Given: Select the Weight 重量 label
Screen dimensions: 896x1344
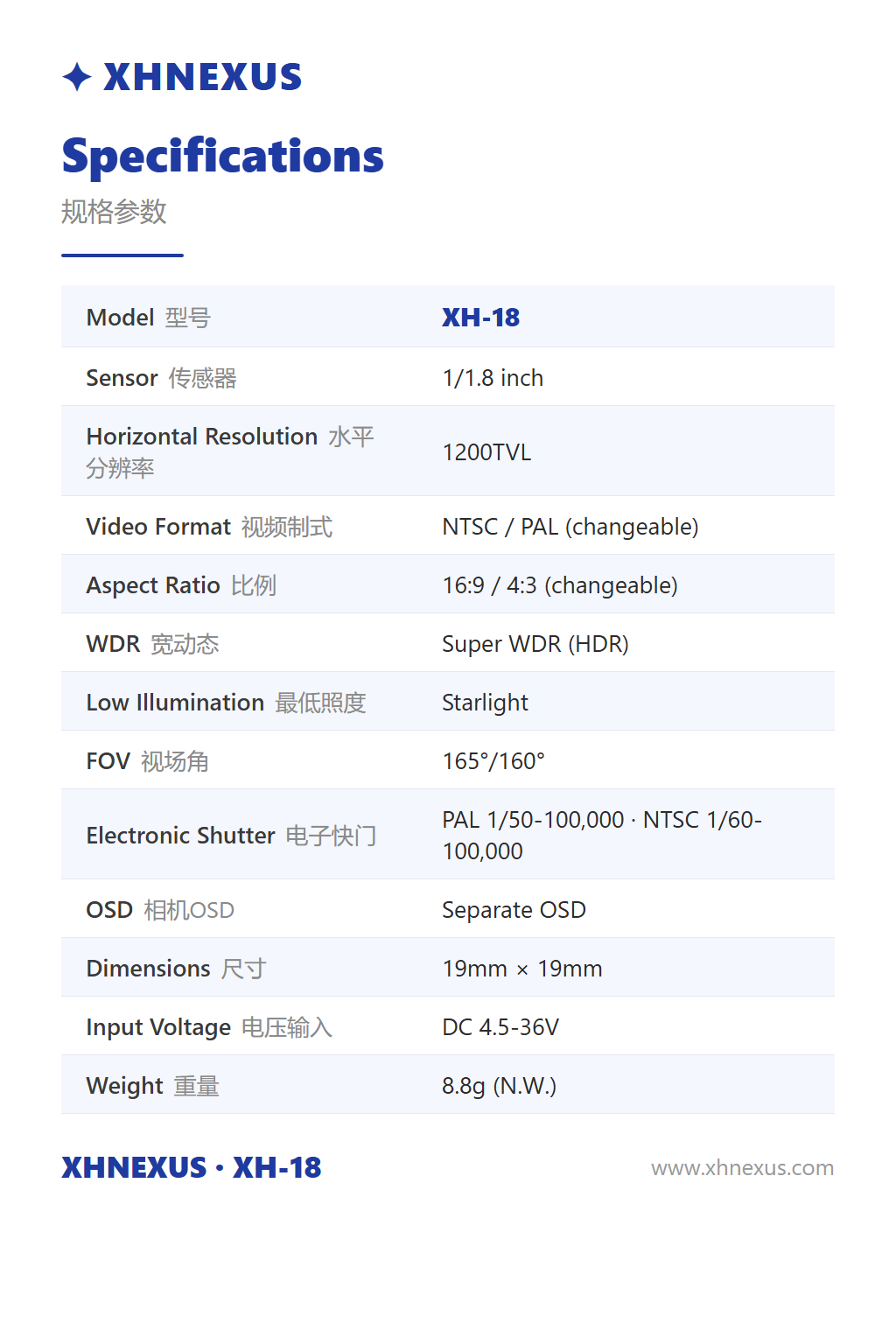Looking at the screenshot, I should [152, 1086].
